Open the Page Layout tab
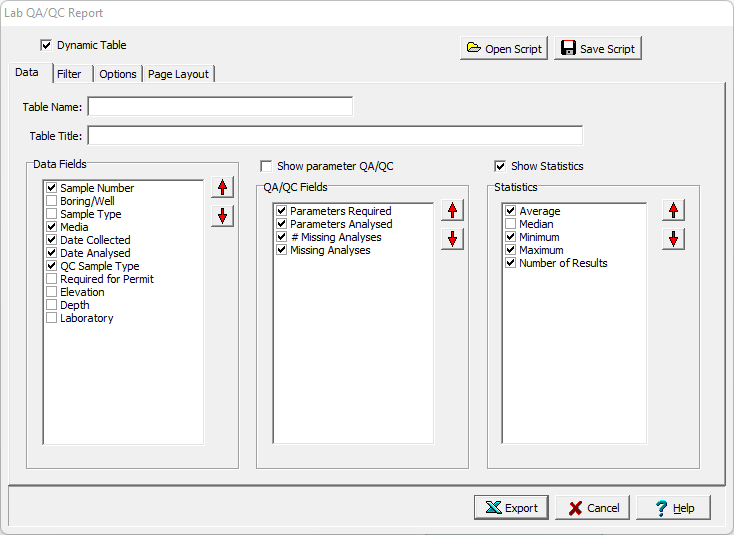This screenshot has width=734, height=535. point(178,74)
